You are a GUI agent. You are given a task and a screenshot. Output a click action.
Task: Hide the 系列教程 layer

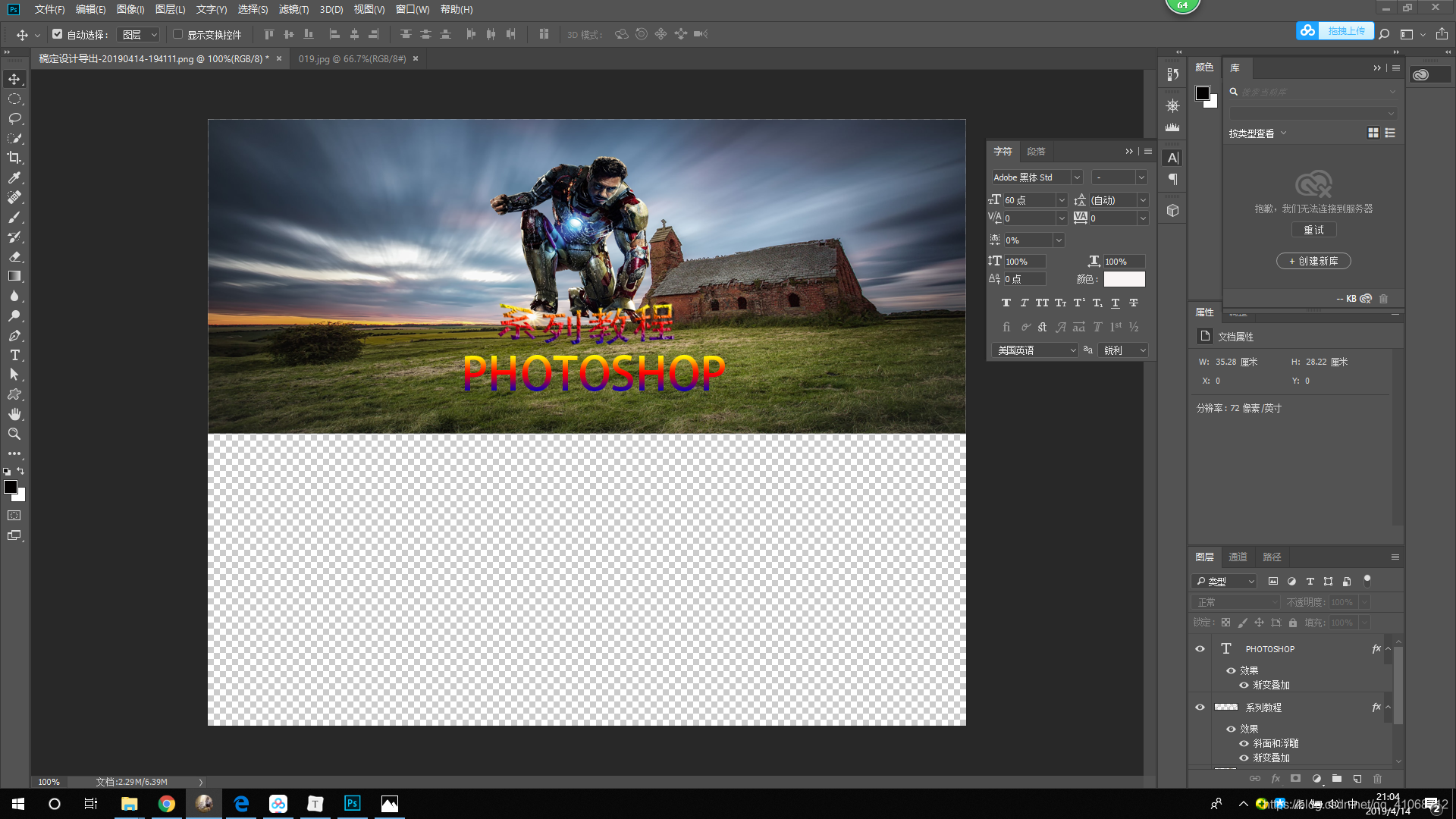[1200, 708]
